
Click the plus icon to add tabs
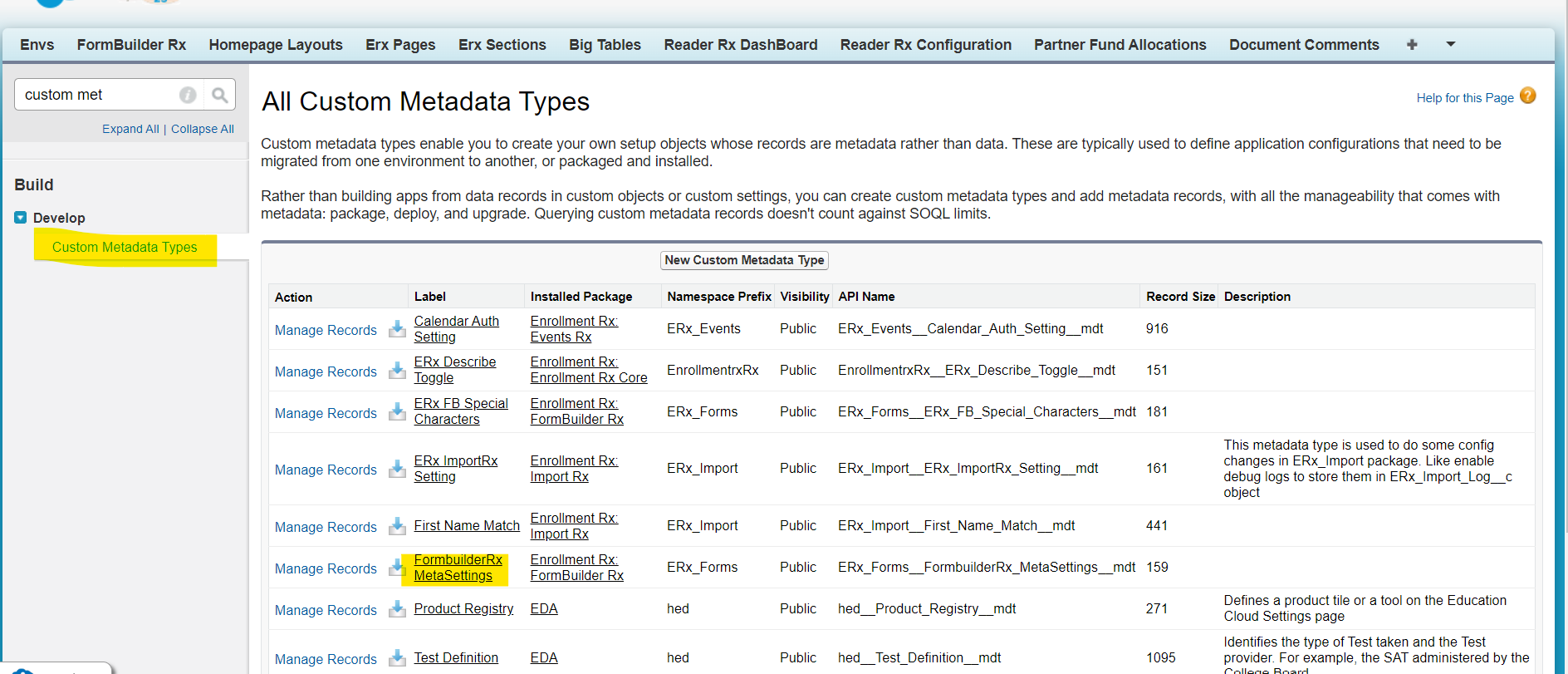tap(1412, 45)
